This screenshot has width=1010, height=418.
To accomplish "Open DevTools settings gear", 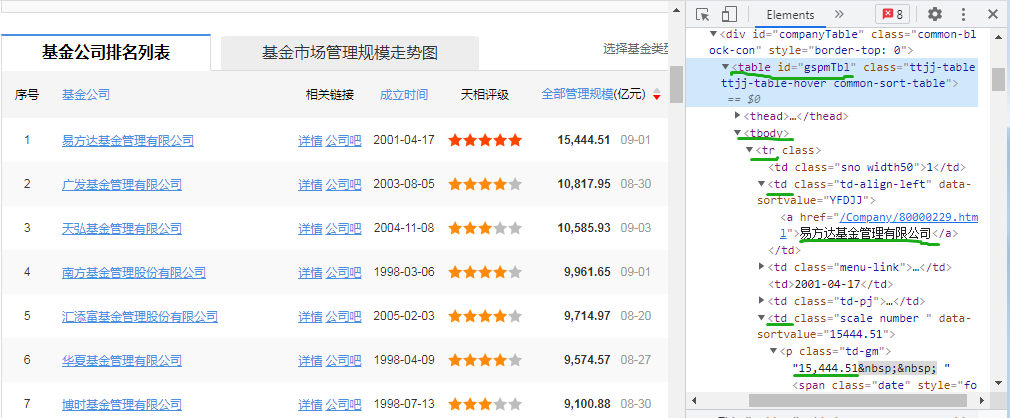I will 935,14.
